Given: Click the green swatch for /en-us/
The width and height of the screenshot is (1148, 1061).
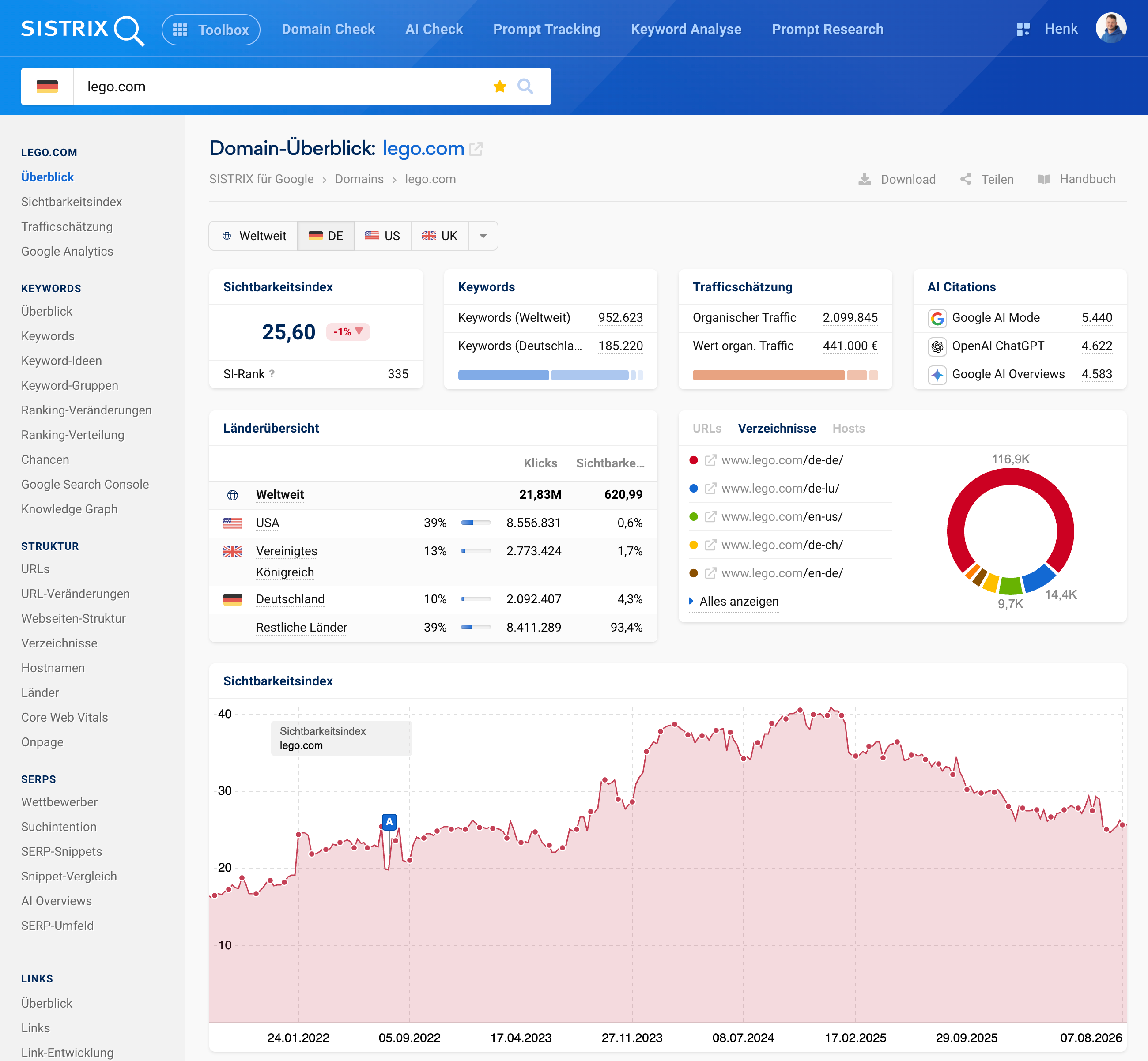Looking at the screenshot, I should tap(693, 517).
